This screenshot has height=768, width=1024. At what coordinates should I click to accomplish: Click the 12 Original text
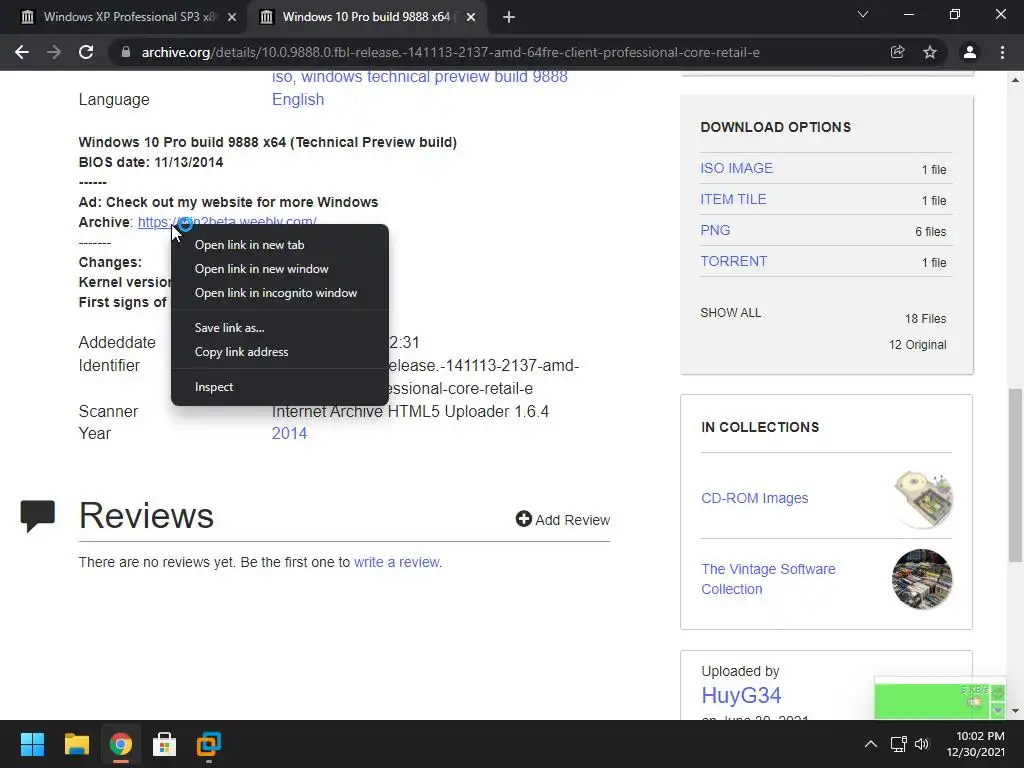917,345
